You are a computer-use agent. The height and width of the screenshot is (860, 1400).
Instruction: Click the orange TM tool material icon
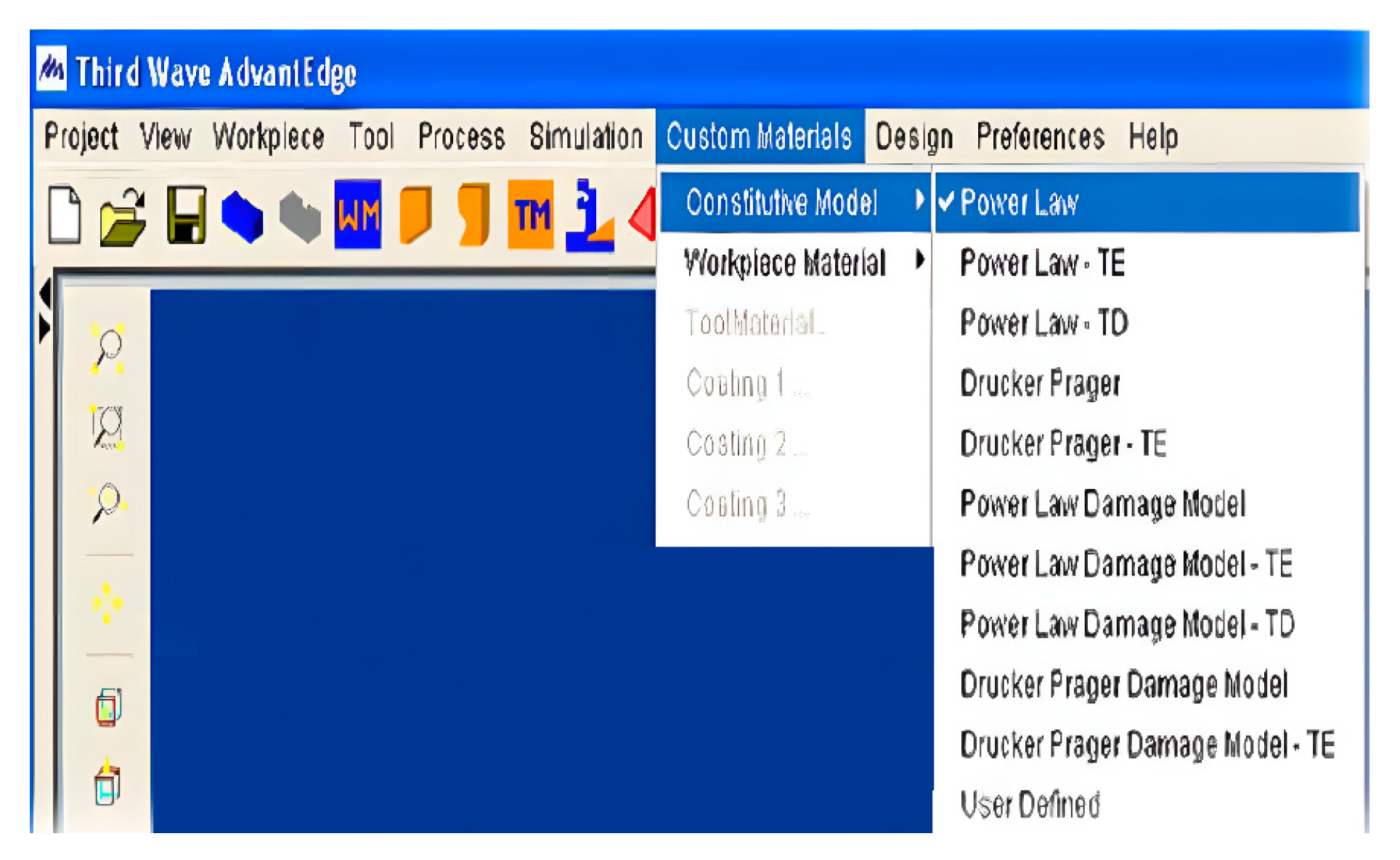(531, 215)
